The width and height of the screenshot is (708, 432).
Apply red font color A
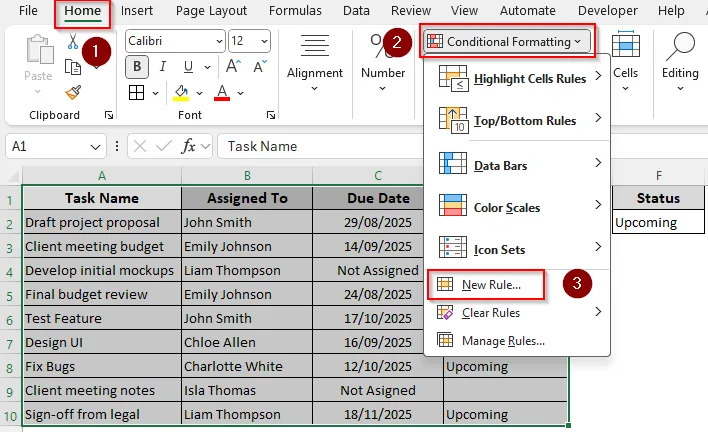coord(222,93)
